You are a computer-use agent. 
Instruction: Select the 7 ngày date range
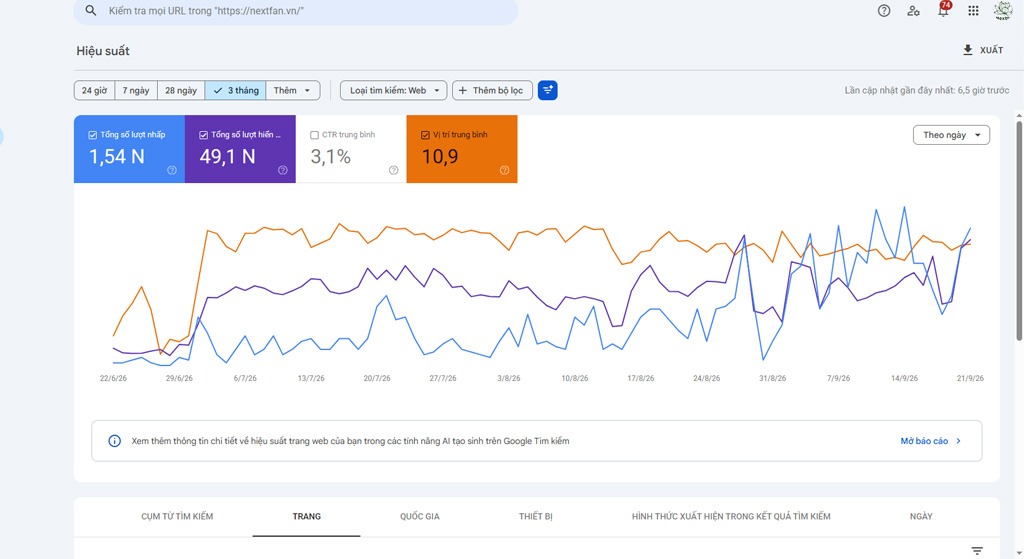136,90
